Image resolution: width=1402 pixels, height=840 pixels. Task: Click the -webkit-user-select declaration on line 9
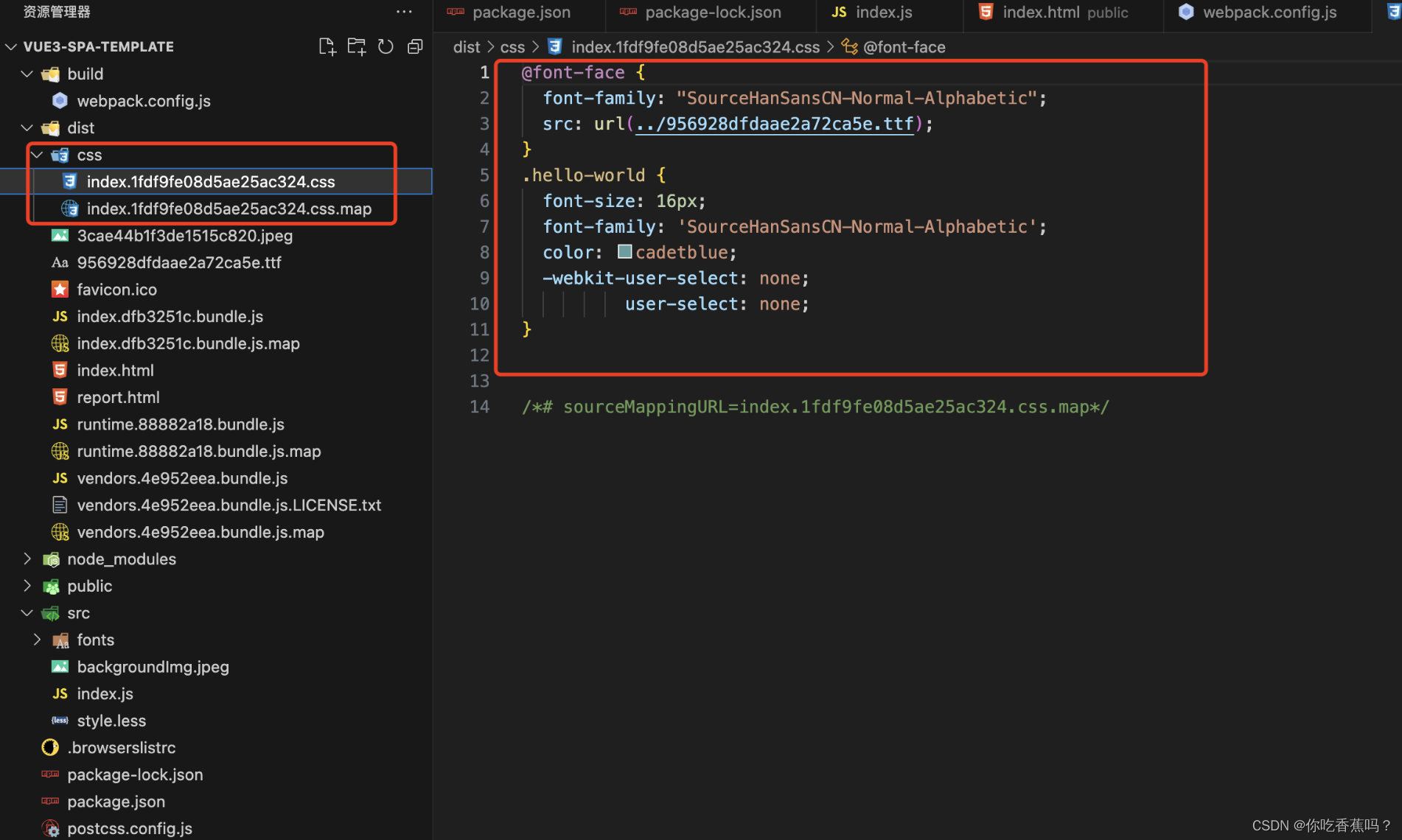(675, 278)
